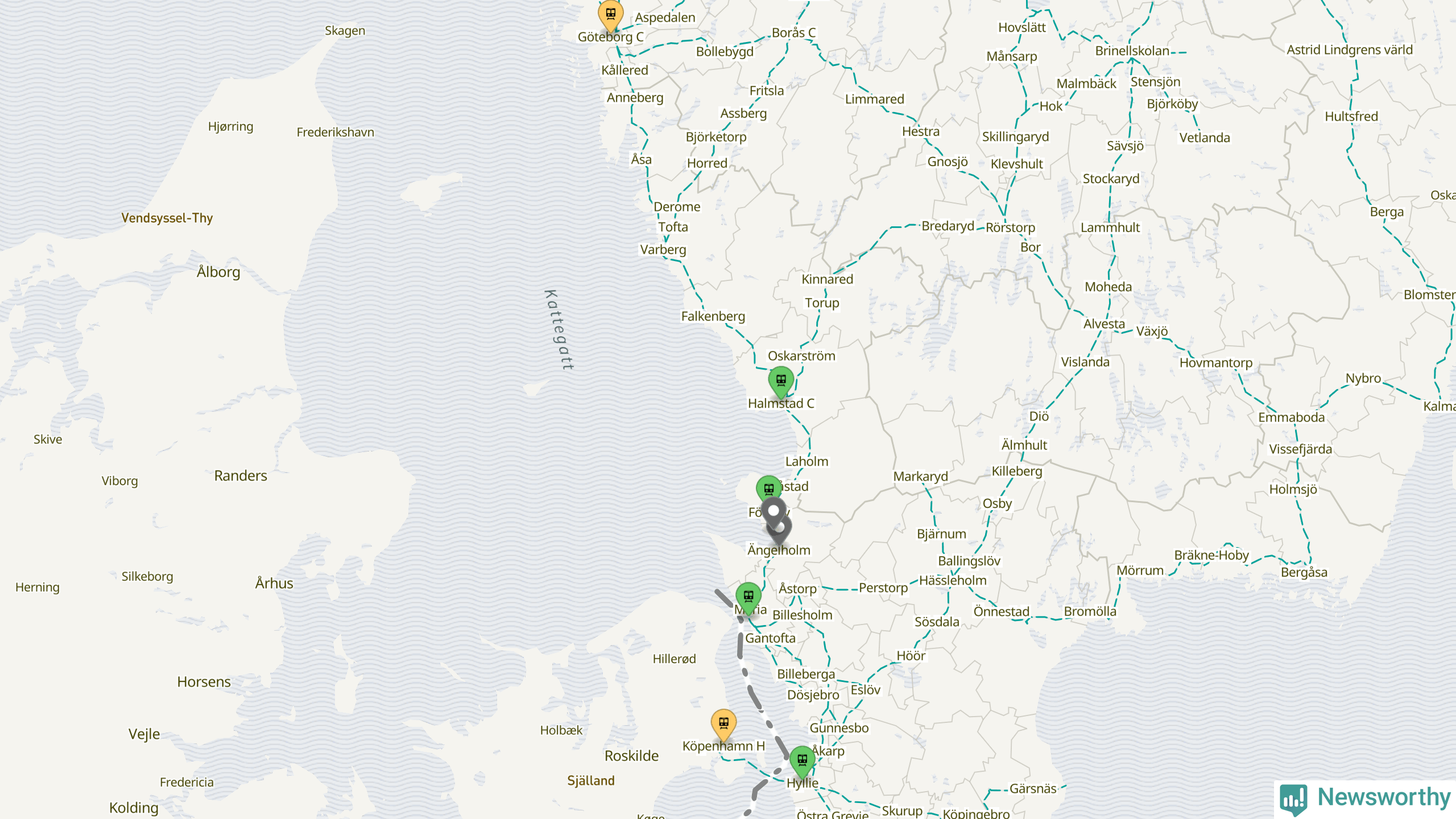Select the Århus city label
This screenshot has width=1456, height=819.
click(274, 583)
